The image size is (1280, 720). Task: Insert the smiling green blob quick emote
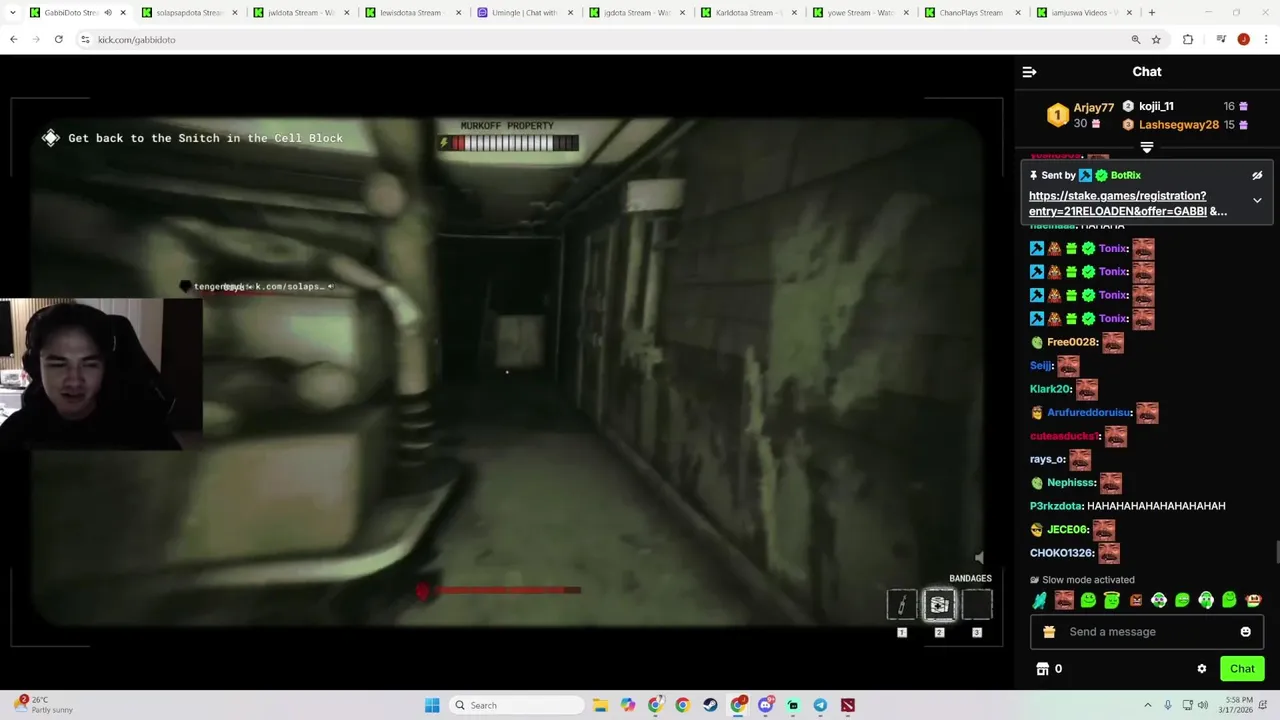1088,600
